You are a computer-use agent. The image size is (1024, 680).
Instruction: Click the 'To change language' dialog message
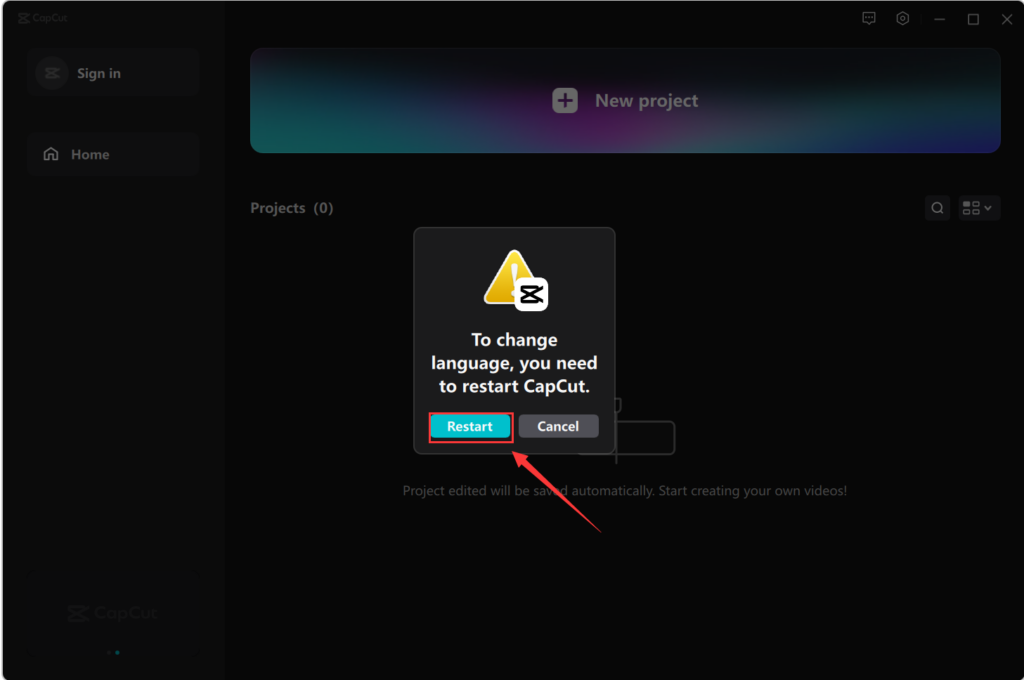[x=515, y=363]
